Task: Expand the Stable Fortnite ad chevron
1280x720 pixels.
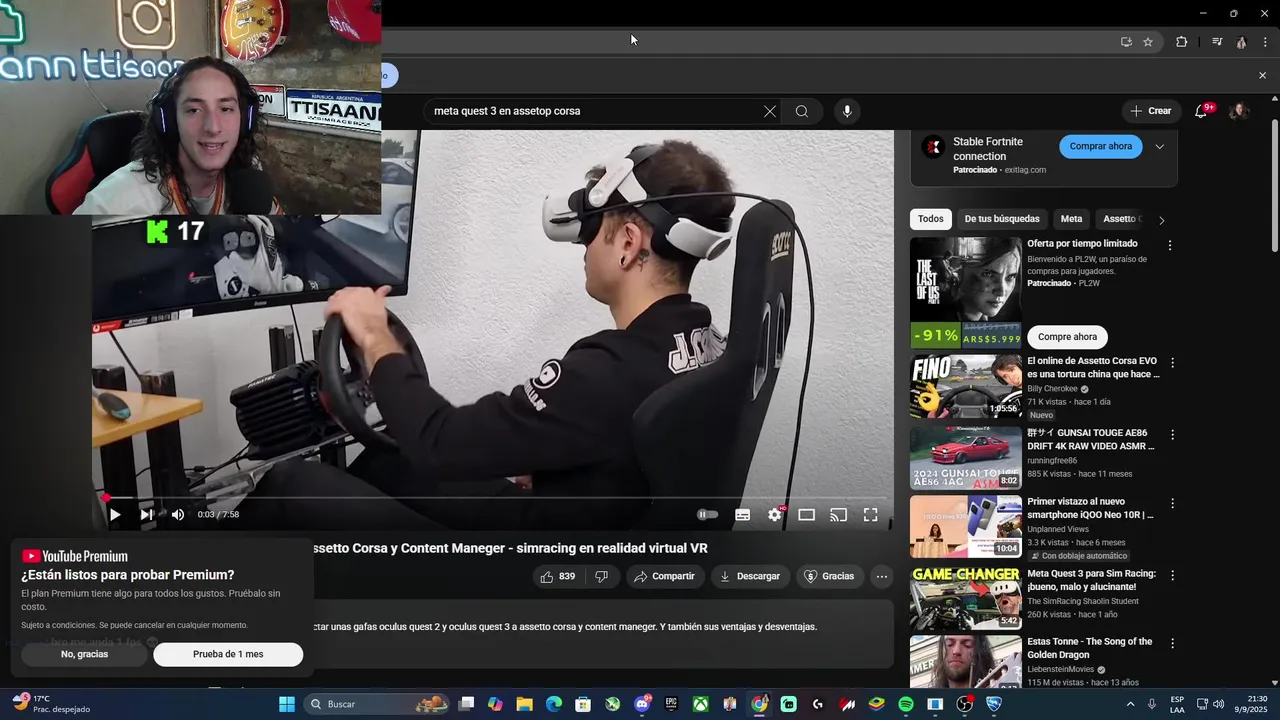Action: tap(1160, 146)
